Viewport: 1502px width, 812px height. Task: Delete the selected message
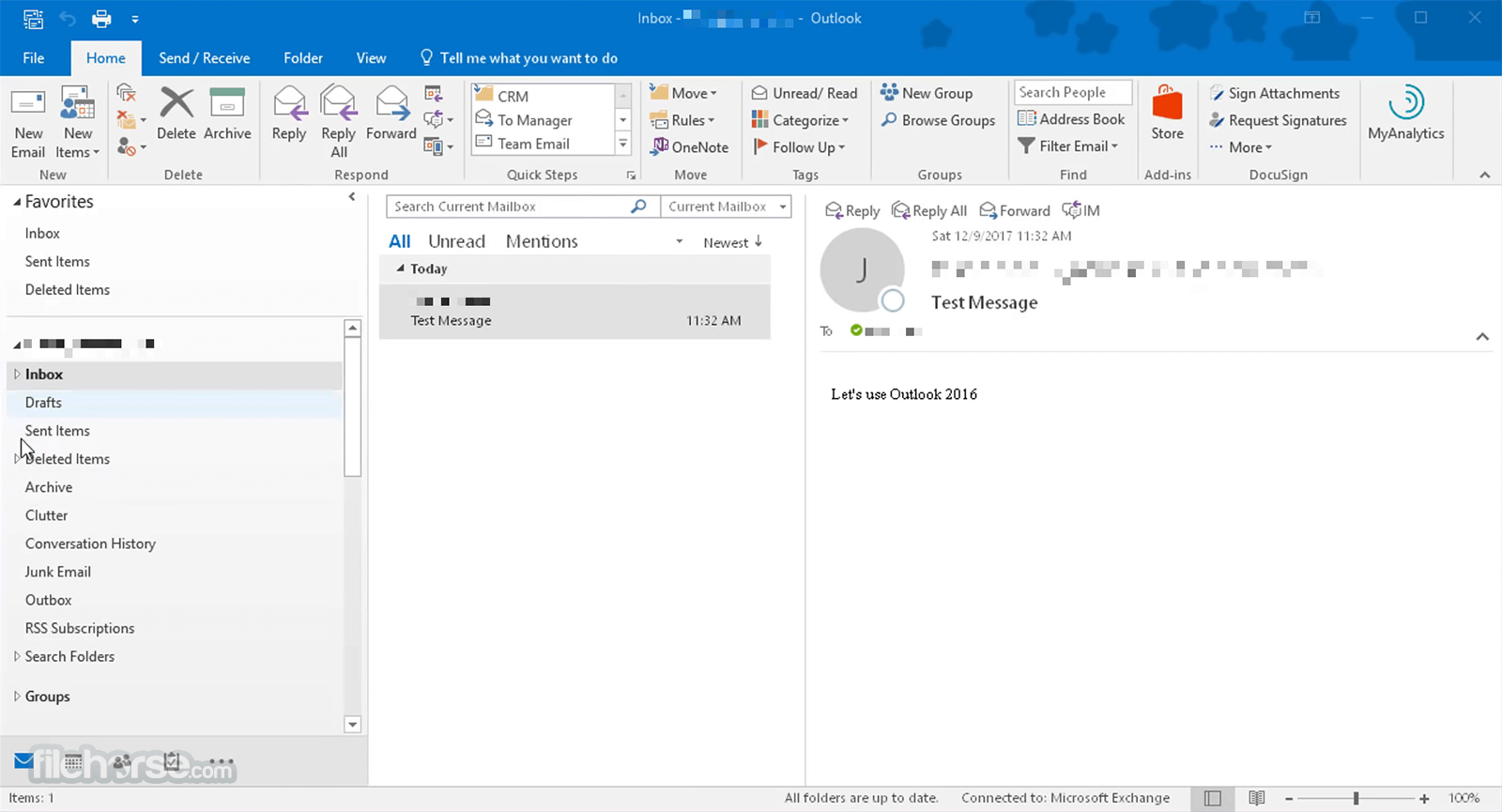tap(176, 115)
